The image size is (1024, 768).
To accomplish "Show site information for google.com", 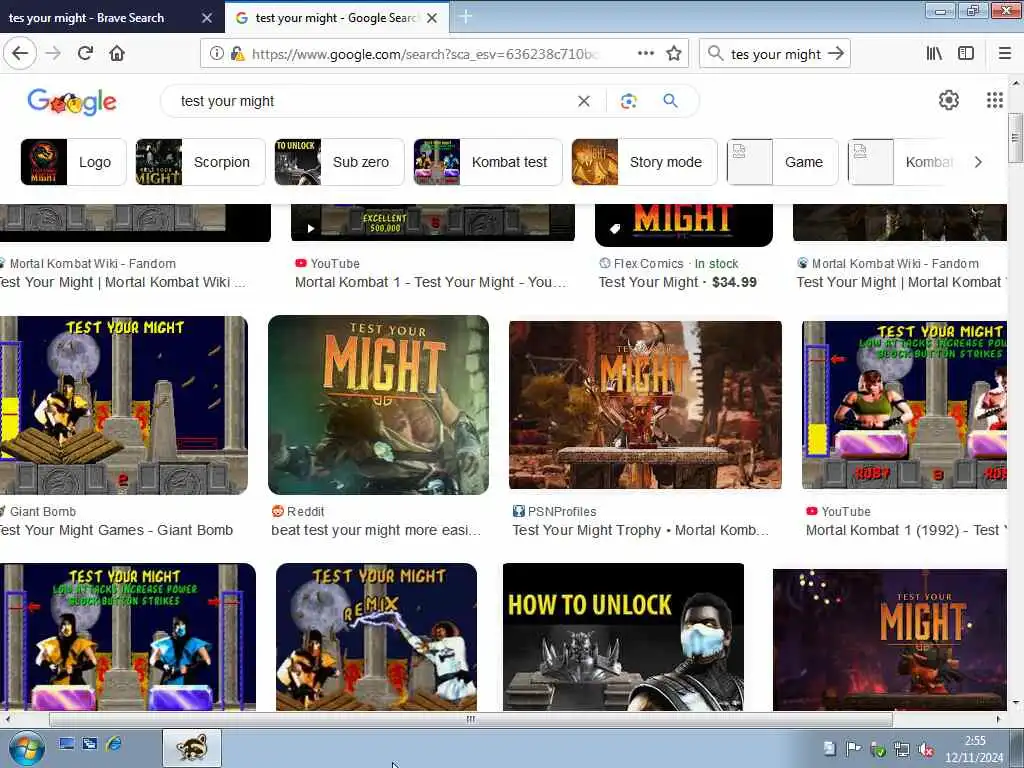I will coord(216,54).
